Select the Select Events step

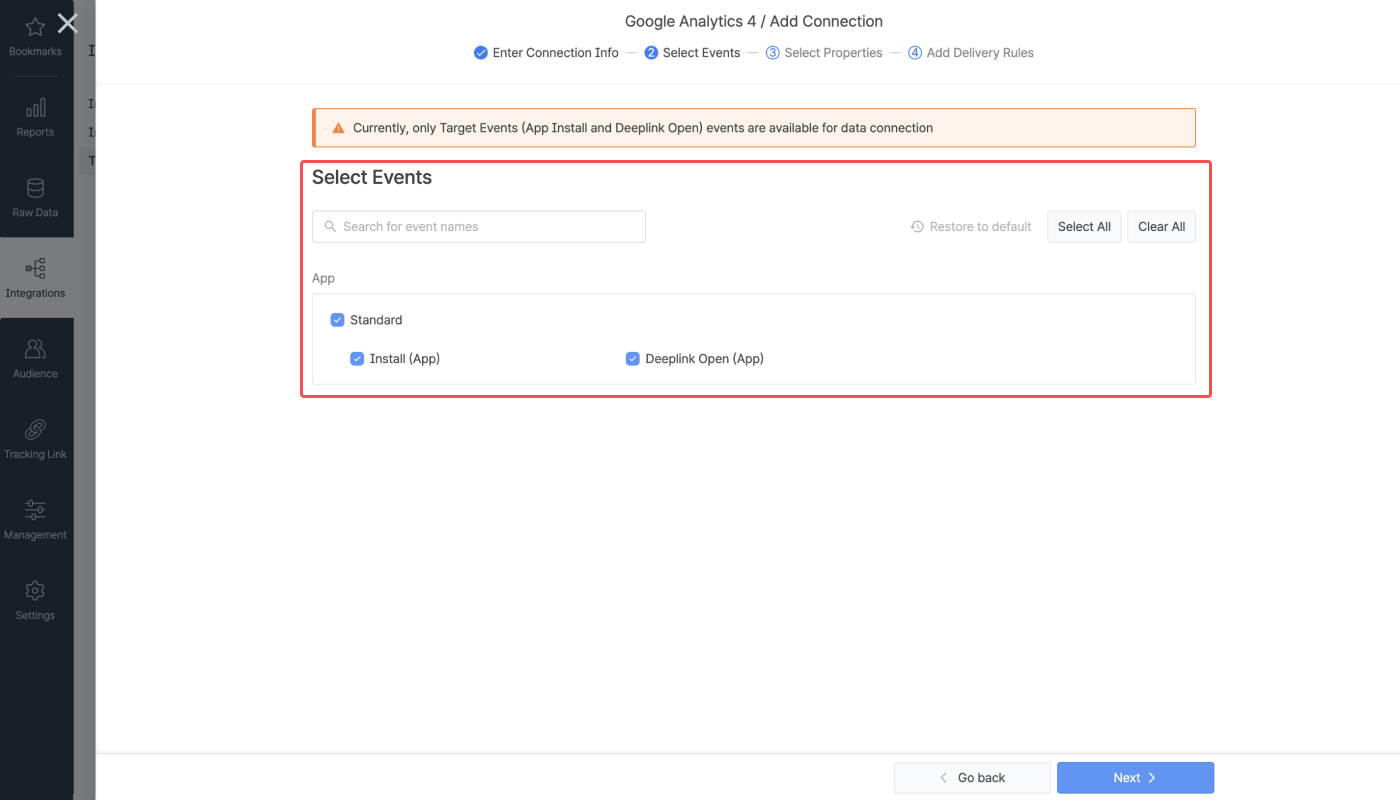click(x=692, y=53)
